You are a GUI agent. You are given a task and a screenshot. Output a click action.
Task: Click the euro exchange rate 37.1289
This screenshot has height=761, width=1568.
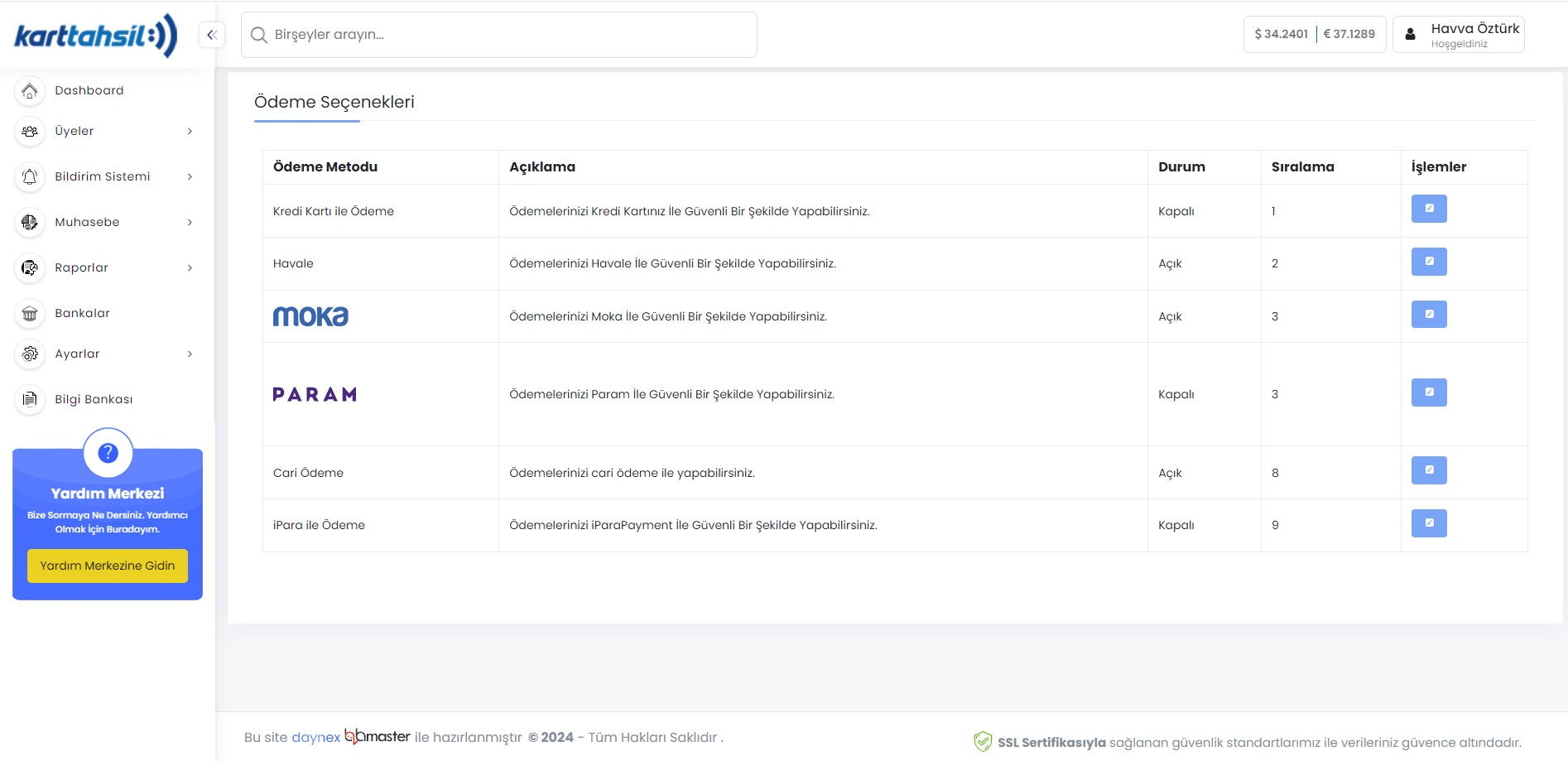click(x=1349, y=34)
